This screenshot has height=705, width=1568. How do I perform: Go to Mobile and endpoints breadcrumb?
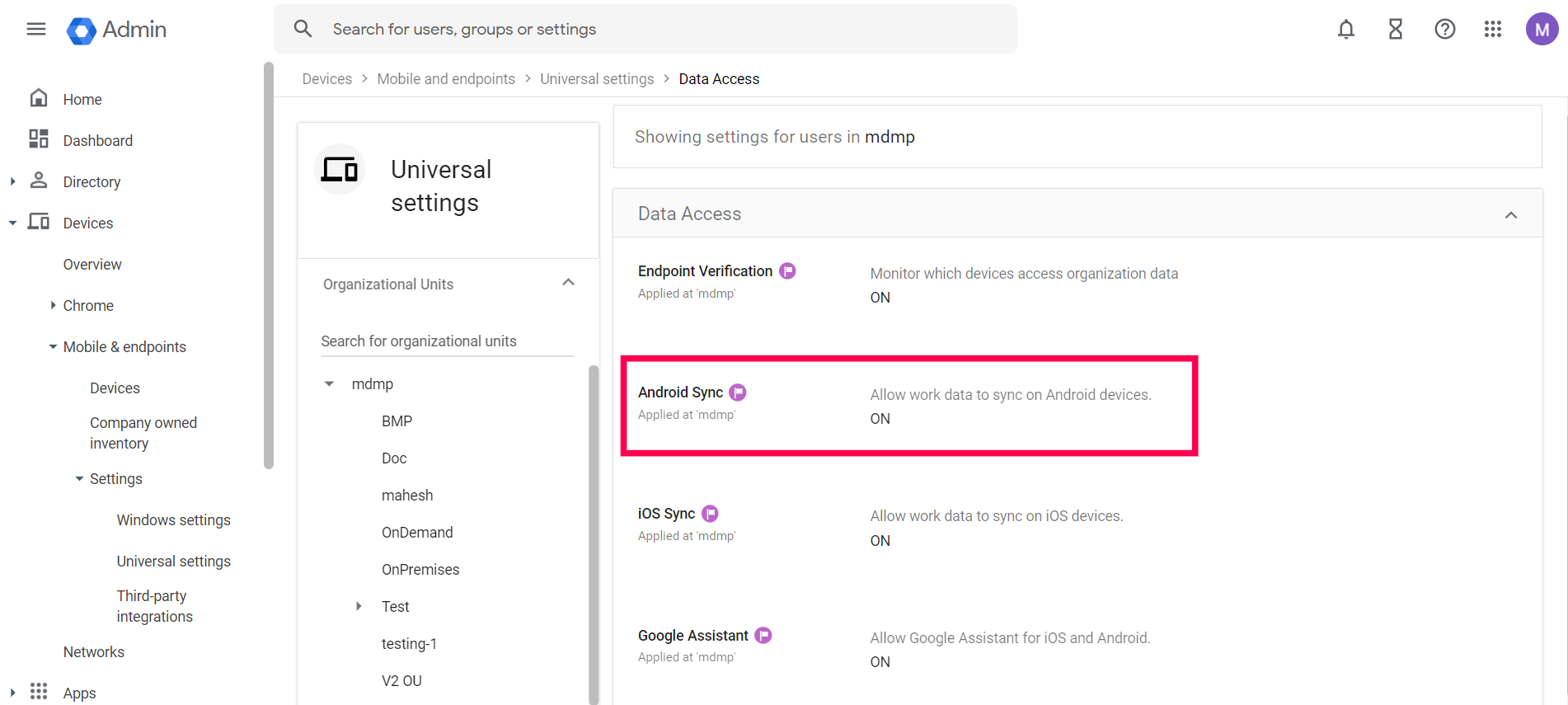[x=445, y=79]
